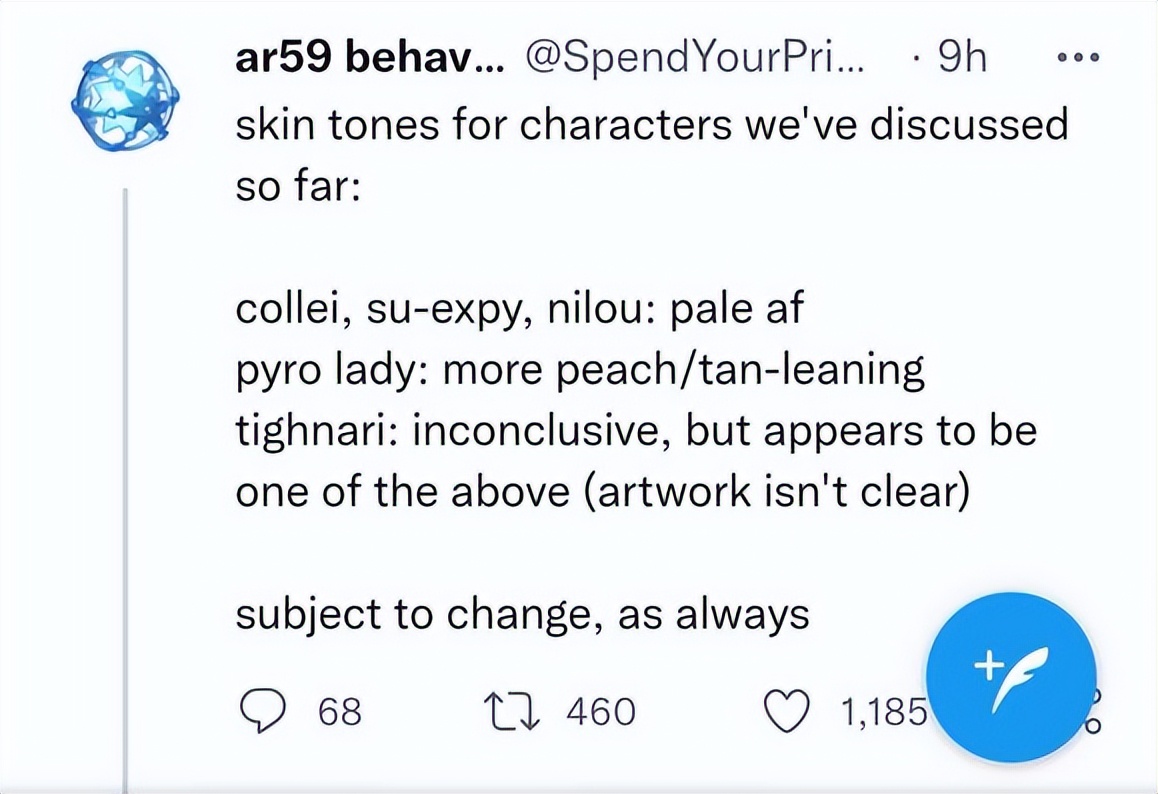The image size is (1158, 794).
Task: Retweet using the arrows icon
Action: (511, 711)
